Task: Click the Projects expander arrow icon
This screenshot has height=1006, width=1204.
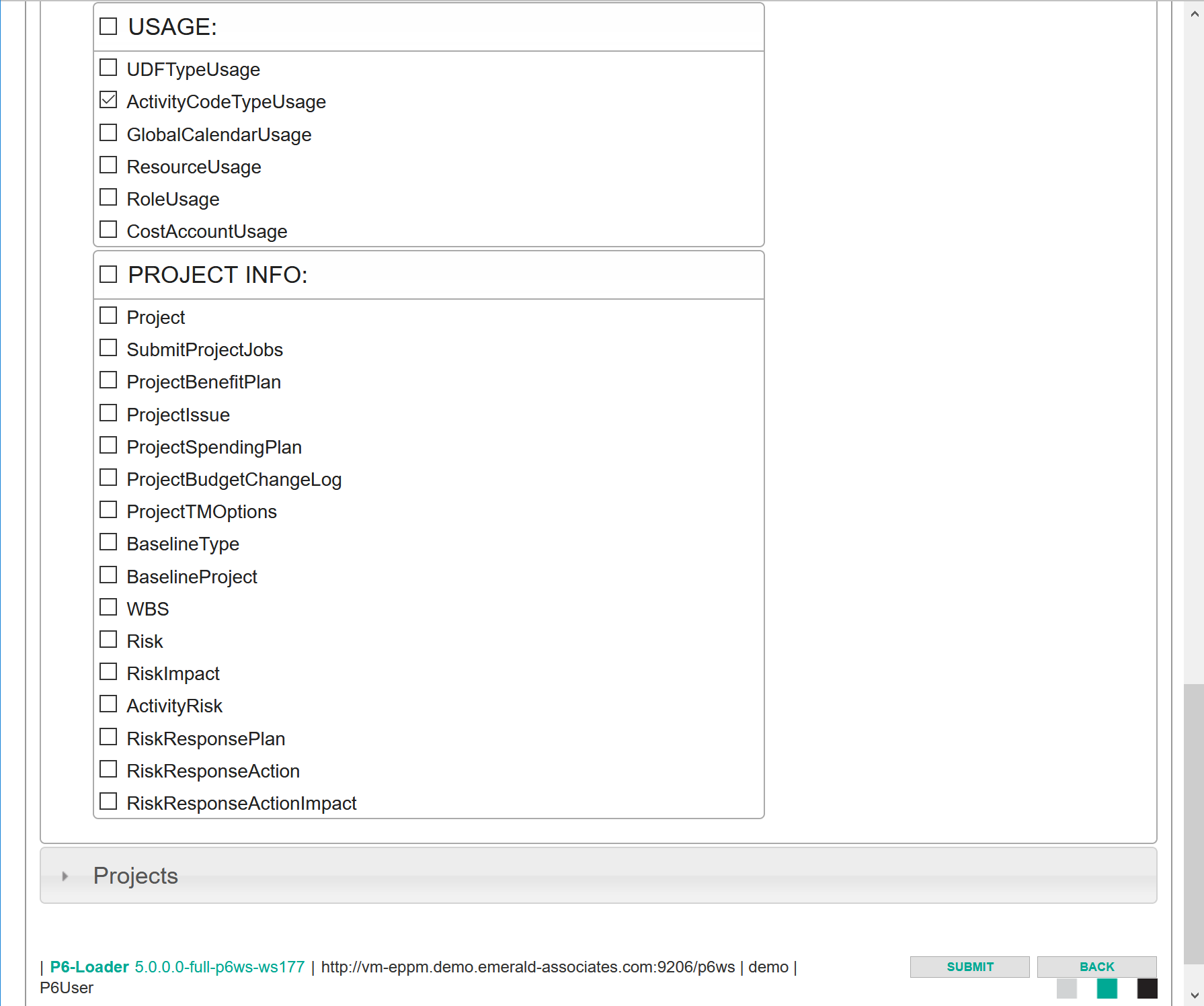Action: pos(65,876)
